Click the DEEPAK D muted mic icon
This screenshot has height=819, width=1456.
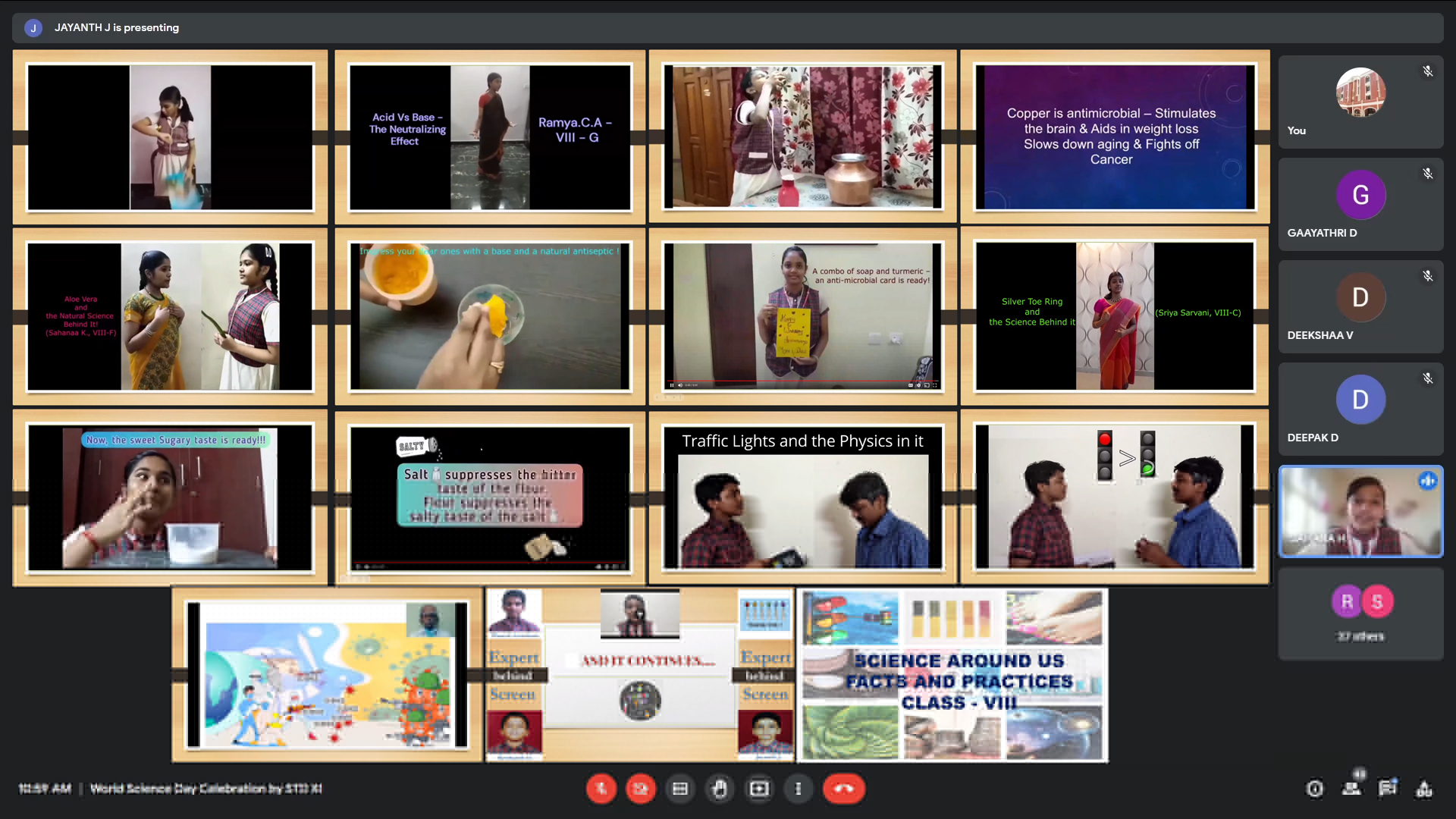(x=1427, y=378)
